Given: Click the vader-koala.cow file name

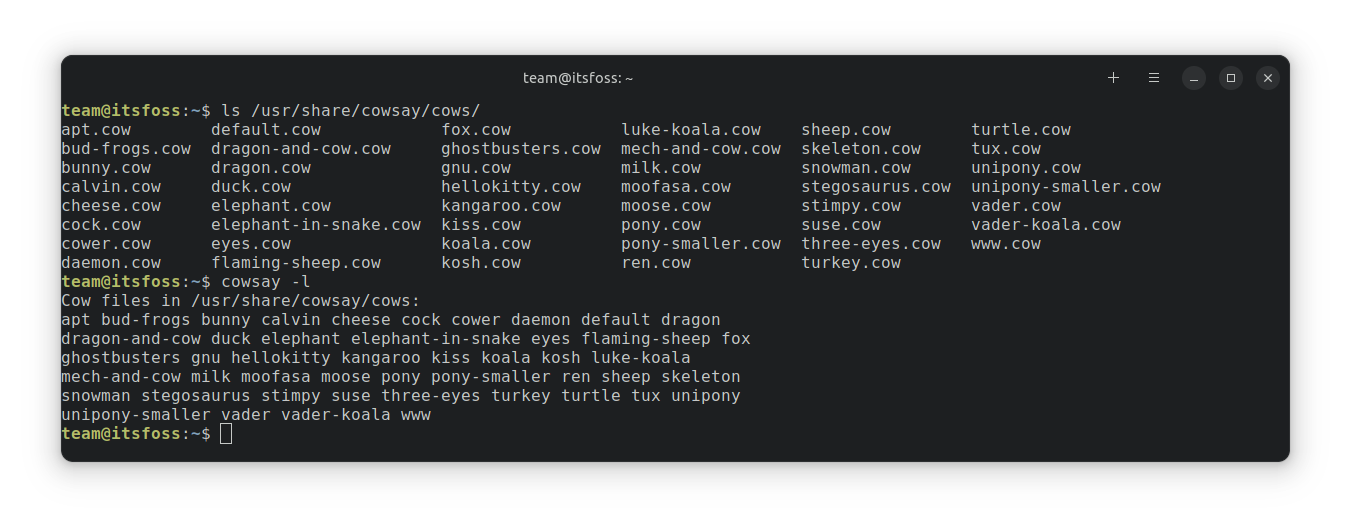Looking at the screenshot, I should (x=1046, y=225).
